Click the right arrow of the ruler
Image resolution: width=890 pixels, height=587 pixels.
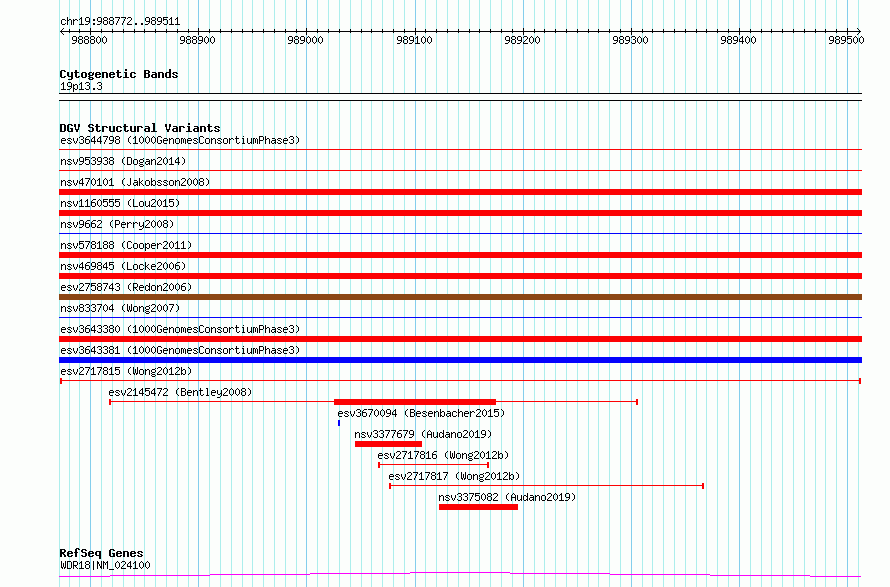859,32
